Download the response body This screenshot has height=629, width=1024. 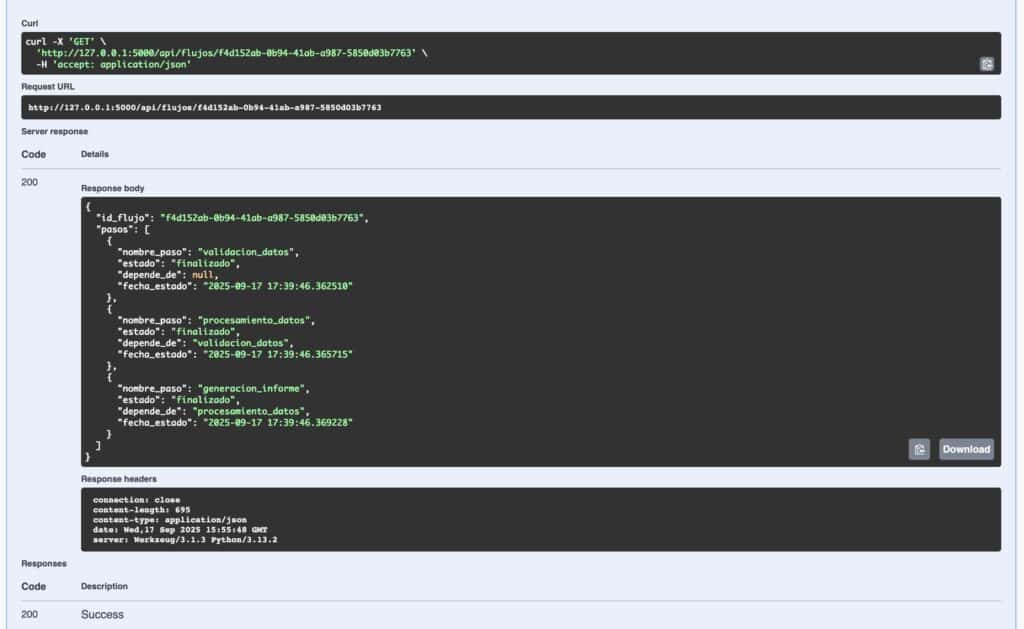pyautogui.click(x=966, y=449)
